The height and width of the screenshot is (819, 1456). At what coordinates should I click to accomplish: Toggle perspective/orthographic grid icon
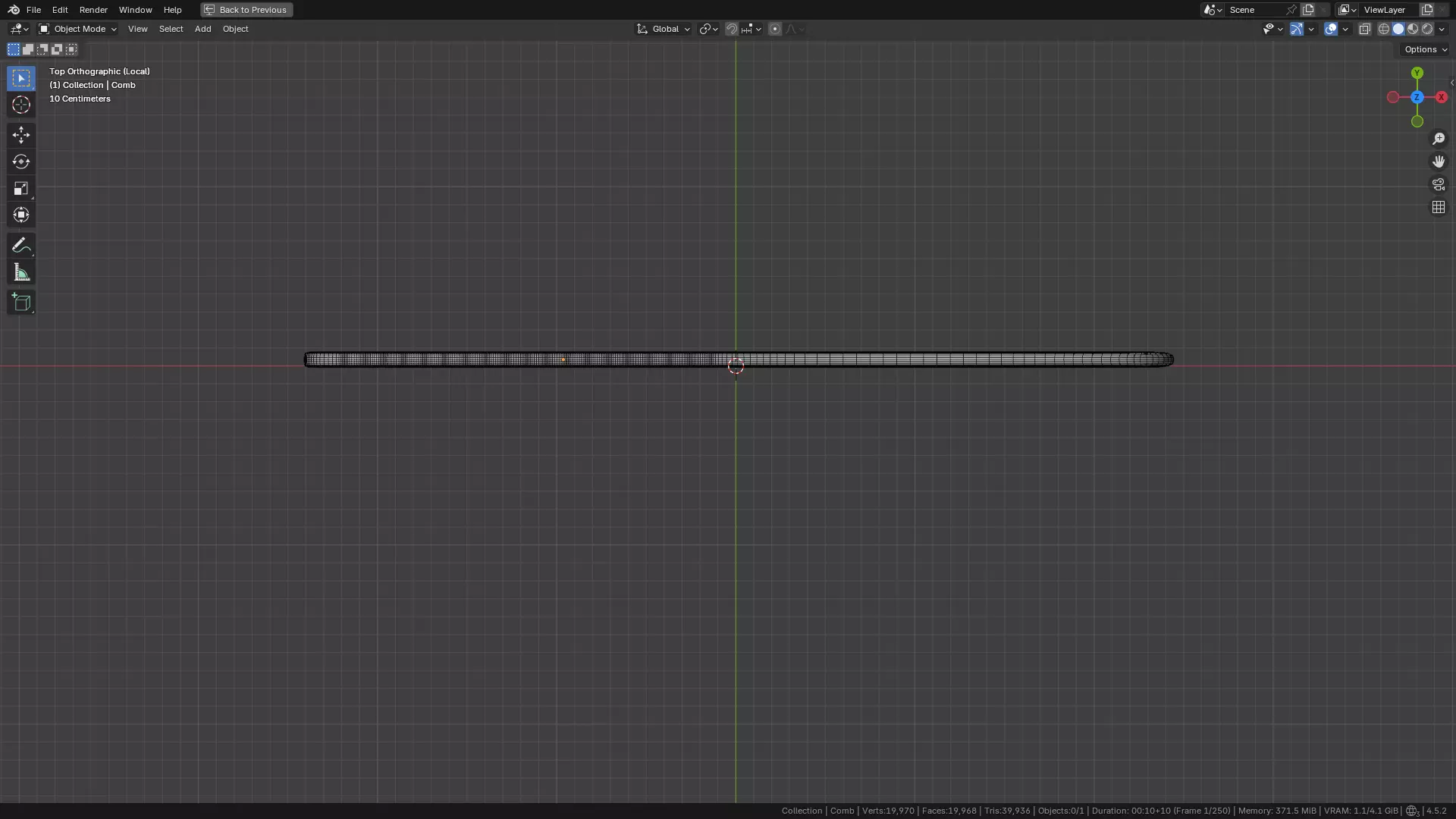tap(1438, 207)
